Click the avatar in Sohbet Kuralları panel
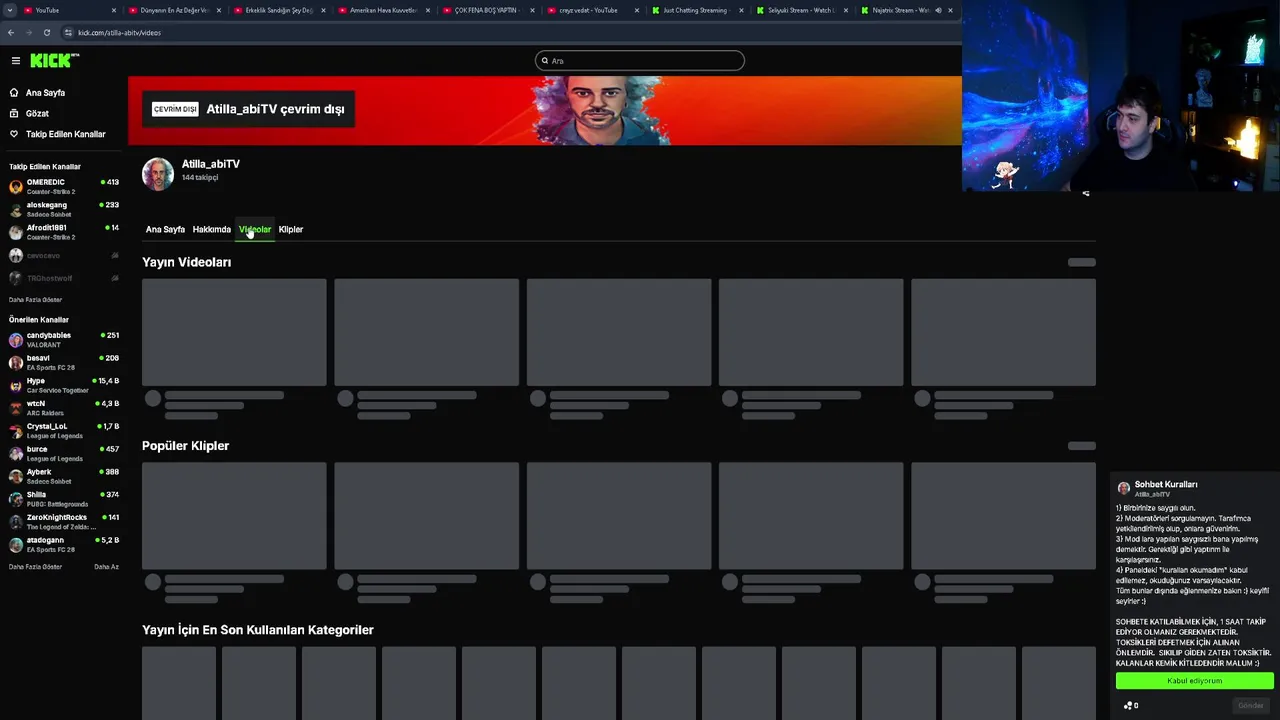Screen dimensions: 1280x720 1124,488
